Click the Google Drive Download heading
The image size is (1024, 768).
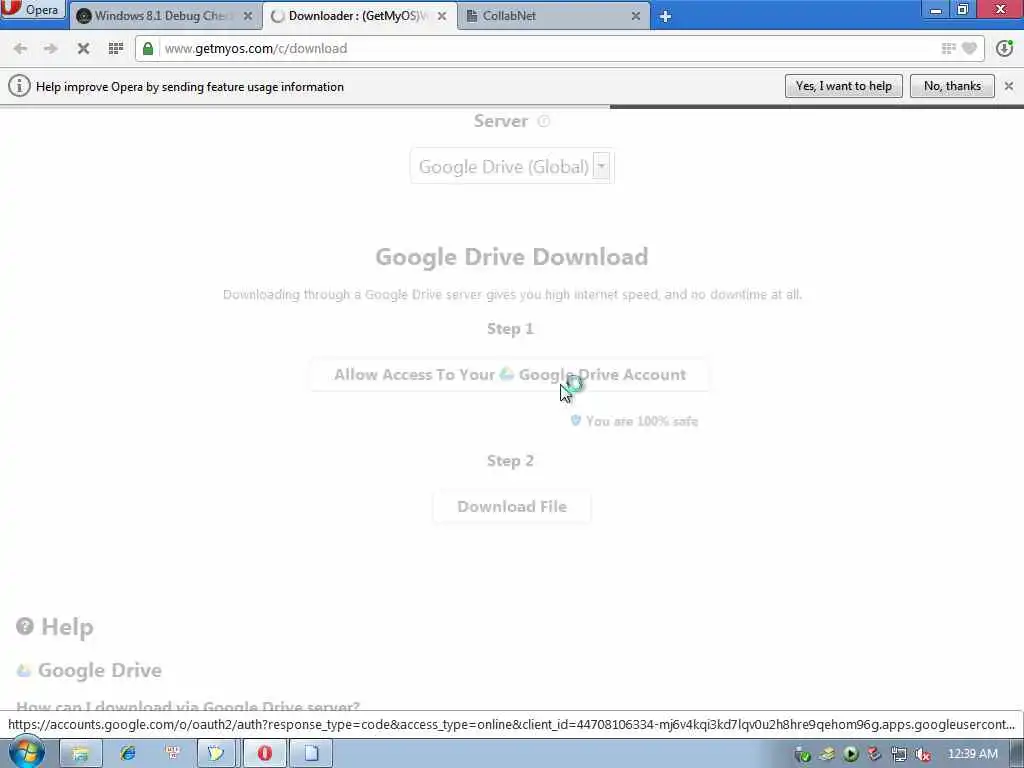(x=512, y=257)
